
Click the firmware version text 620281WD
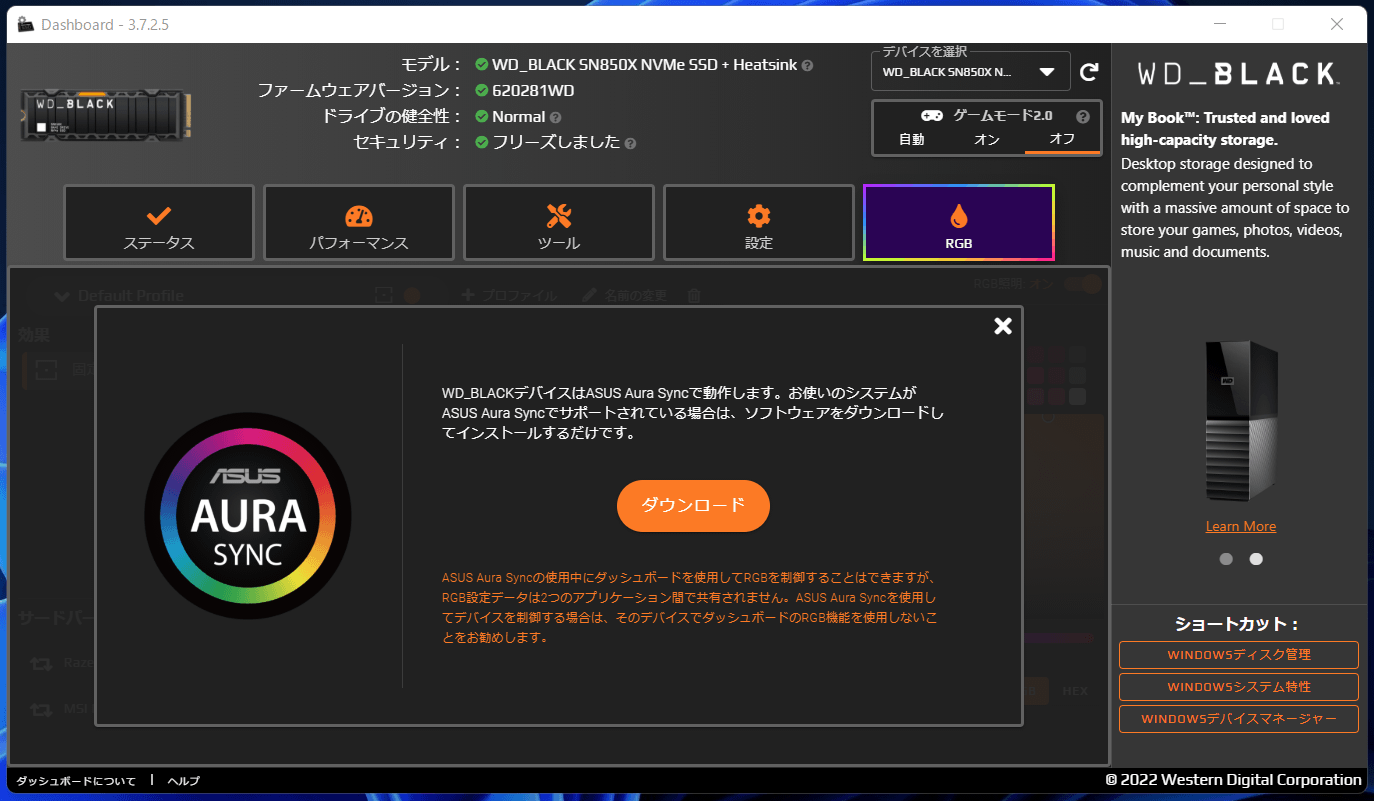click(533, 90)
